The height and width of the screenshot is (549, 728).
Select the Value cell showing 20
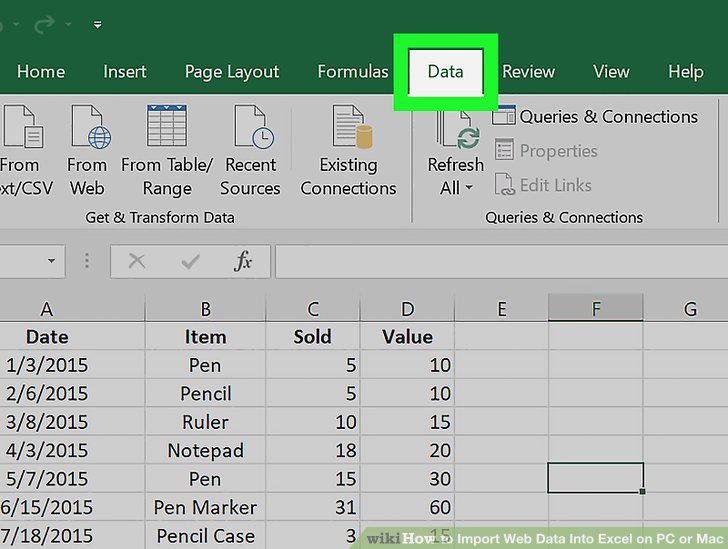[408, 450]
